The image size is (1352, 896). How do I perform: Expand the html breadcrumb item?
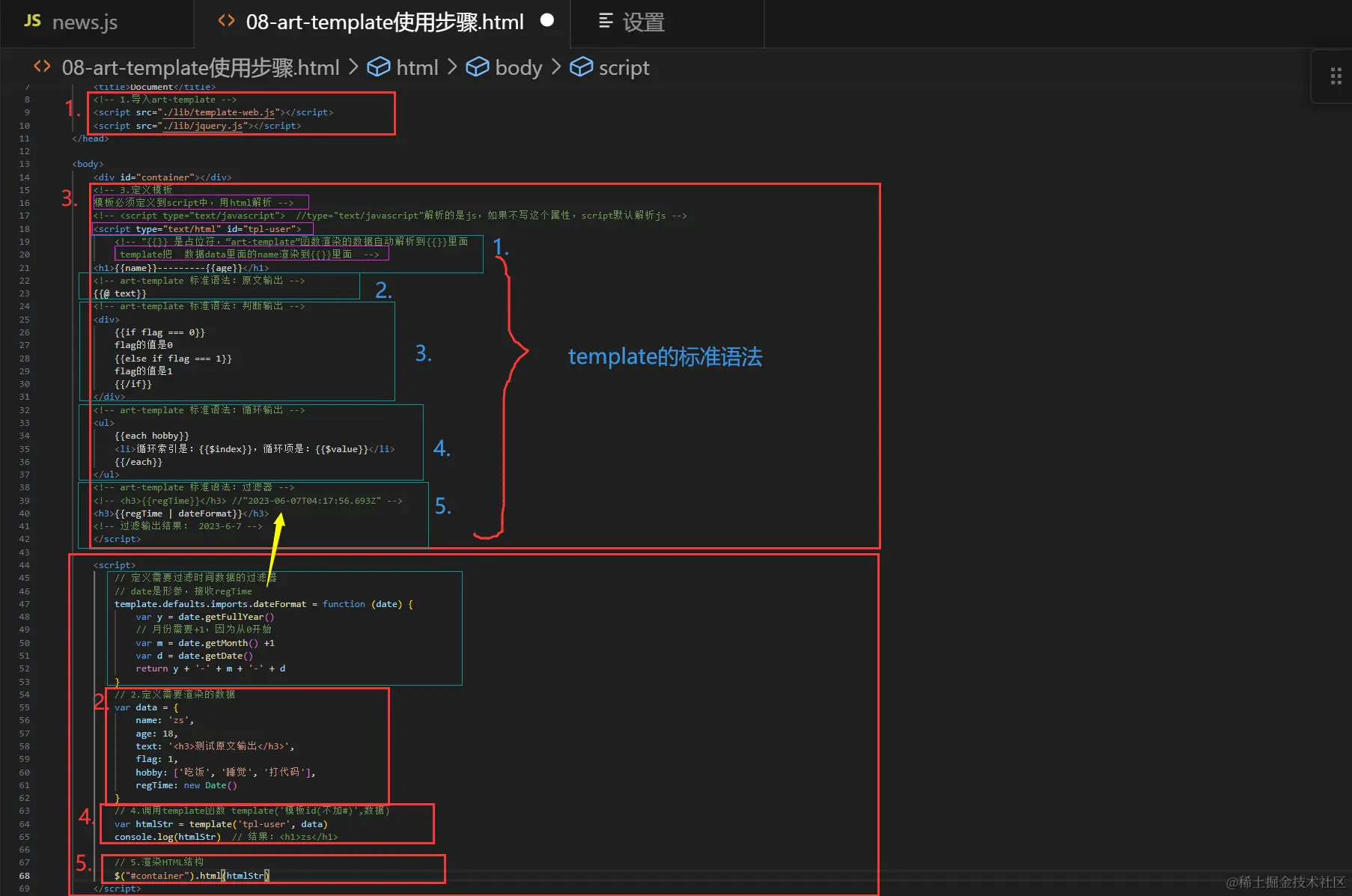click(x=417, y=67)
